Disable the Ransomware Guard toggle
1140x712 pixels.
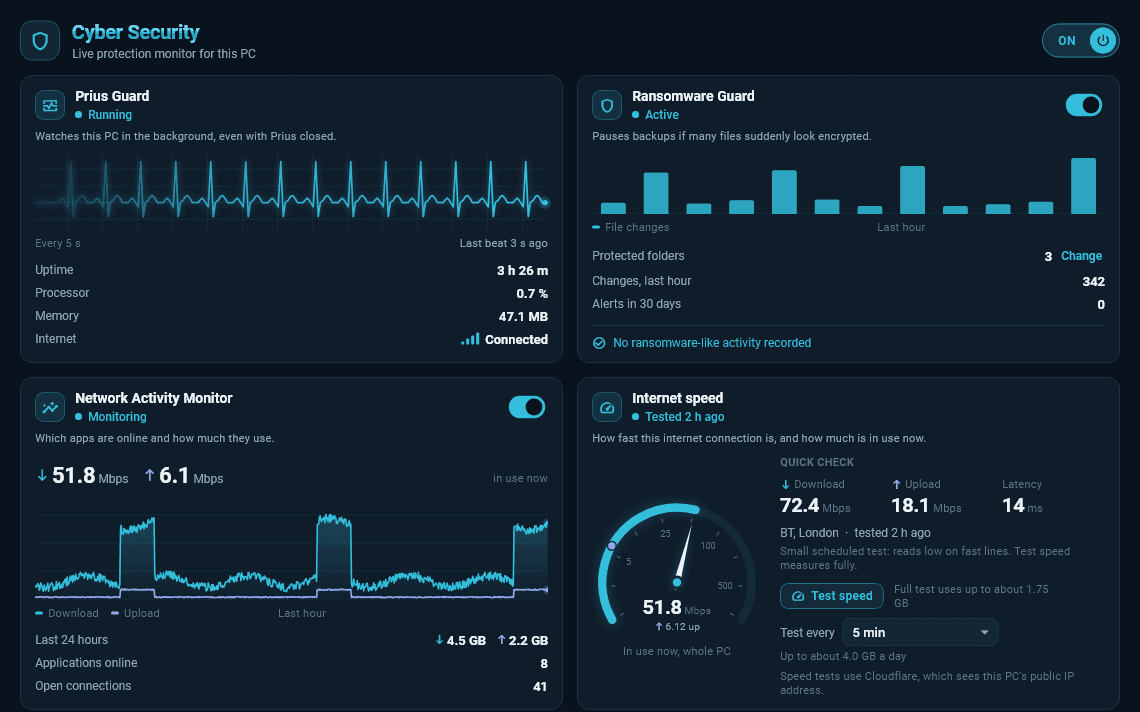coord(1084,105)
